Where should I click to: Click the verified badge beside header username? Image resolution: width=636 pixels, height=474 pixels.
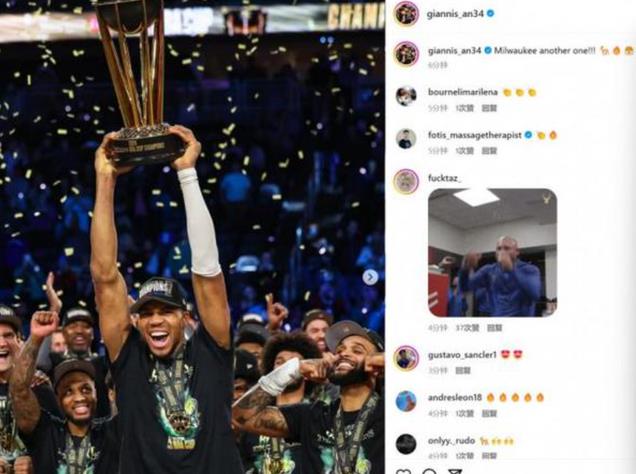click(490, 13)
